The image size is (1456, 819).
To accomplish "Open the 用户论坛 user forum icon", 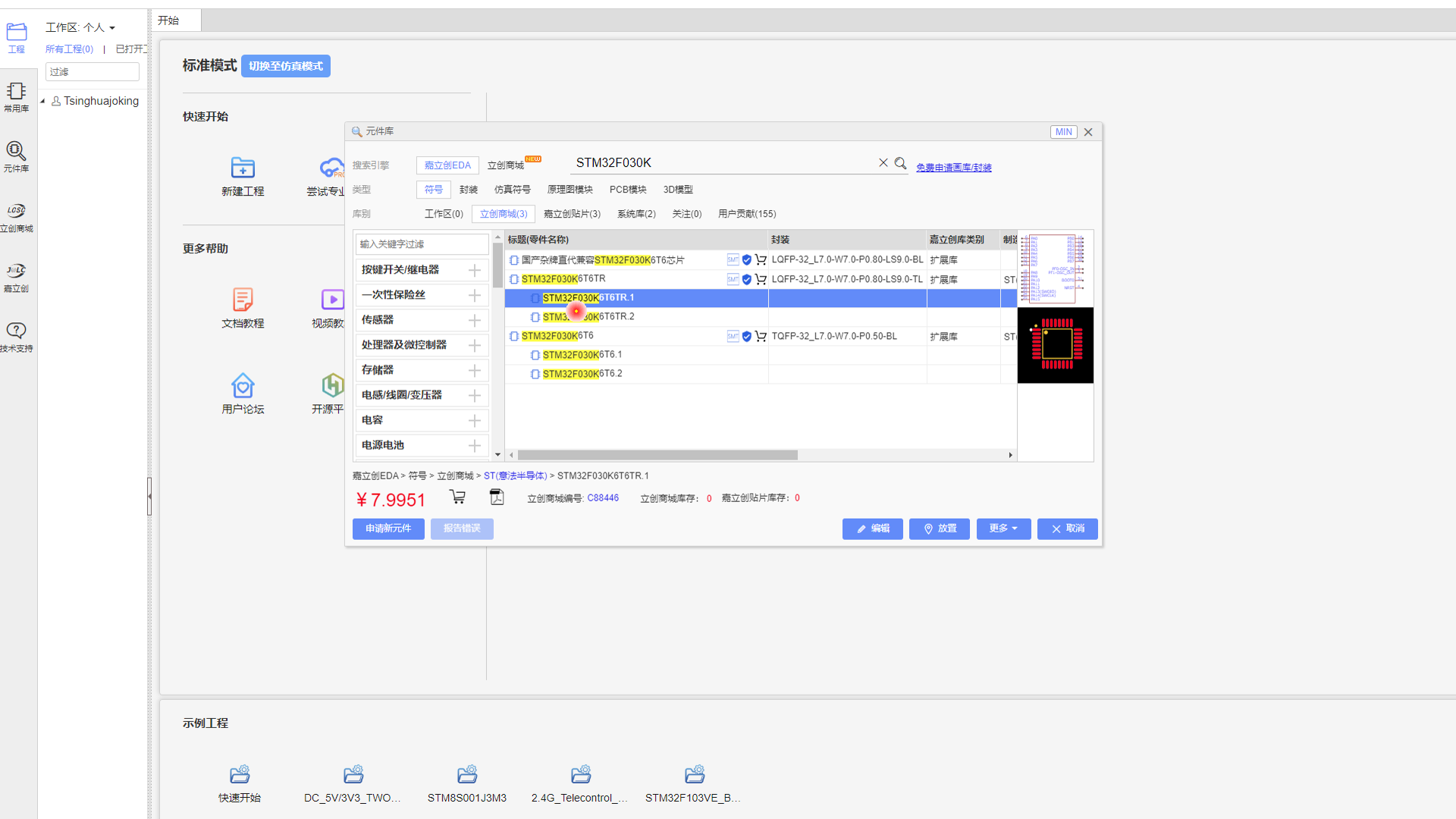I will (243, 385).
